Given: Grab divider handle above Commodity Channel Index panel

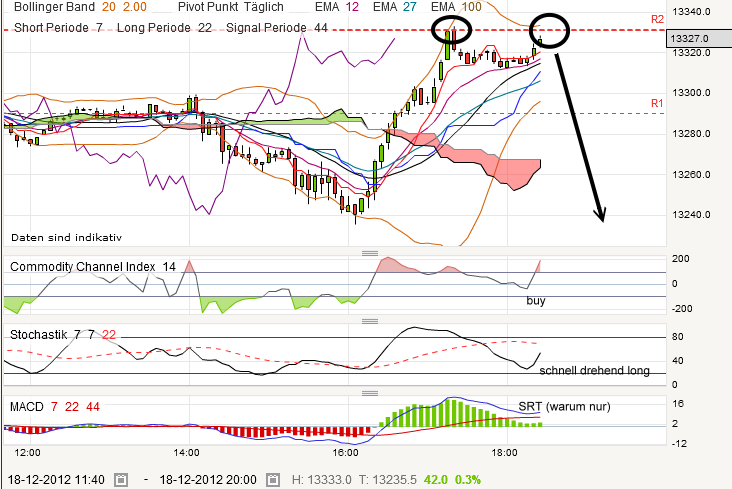Looking at the screenshot, I should 370,253.
